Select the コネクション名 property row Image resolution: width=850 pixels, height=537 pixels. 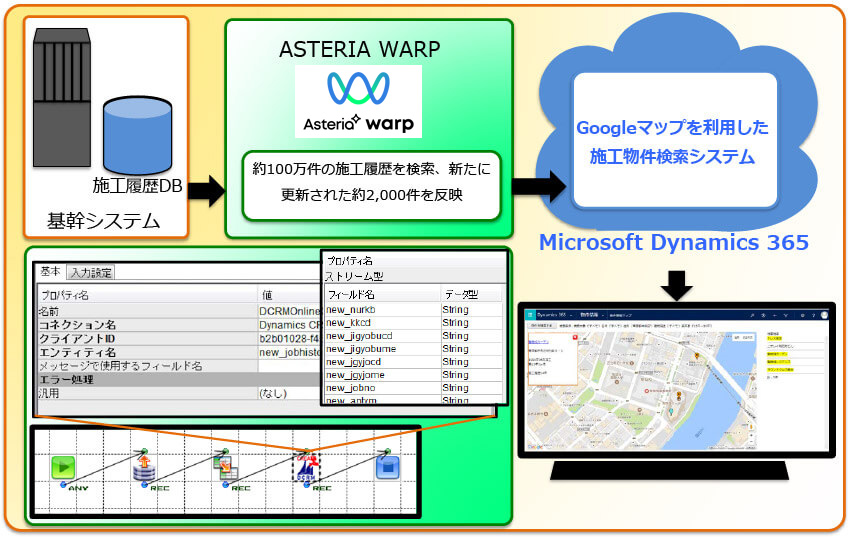point(179,325)
